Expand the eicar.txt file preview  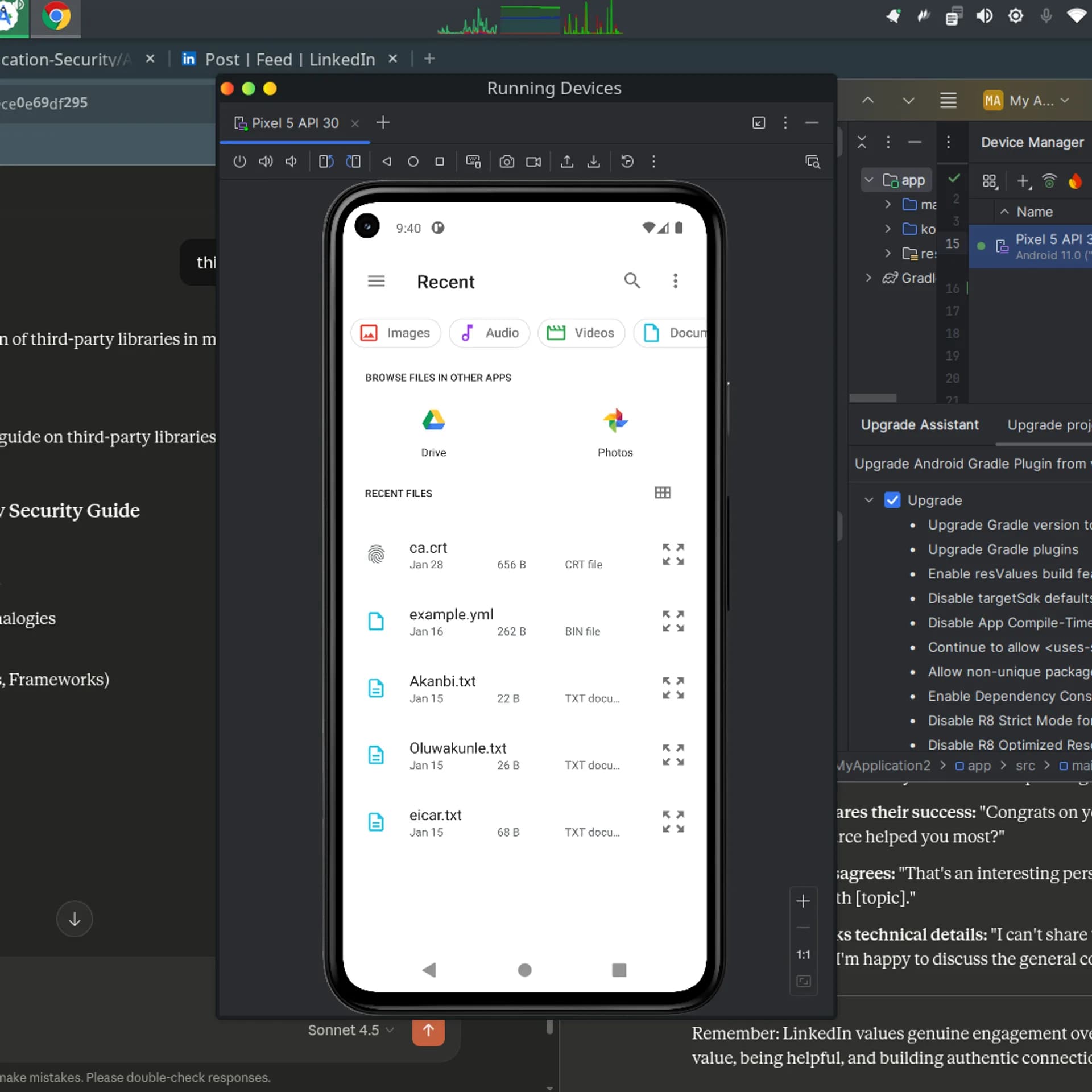(673, 821)
